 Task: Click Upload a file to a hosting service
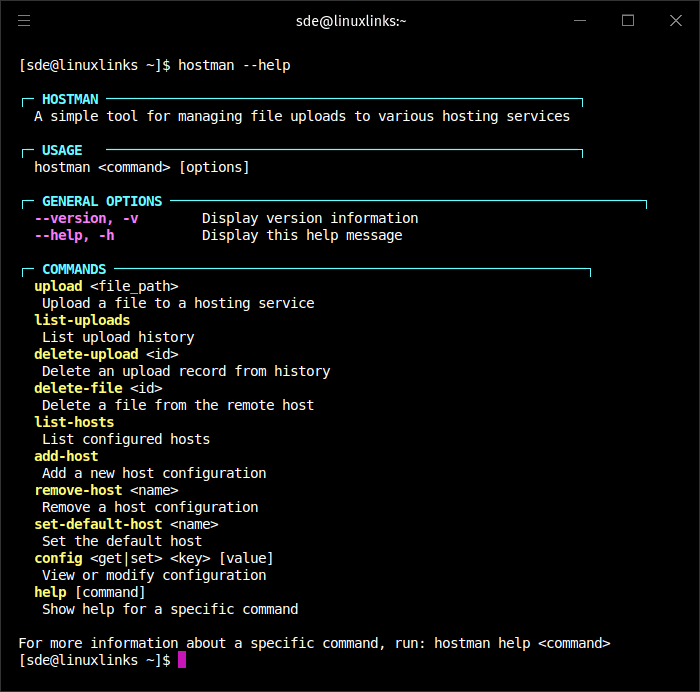click(x=178, y=303)
